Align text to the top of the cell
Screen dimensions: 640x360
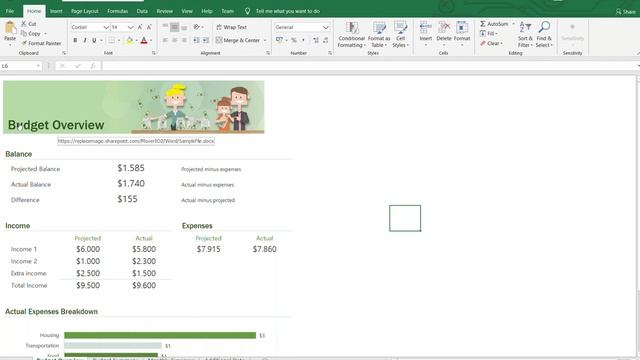coord(165,27)
